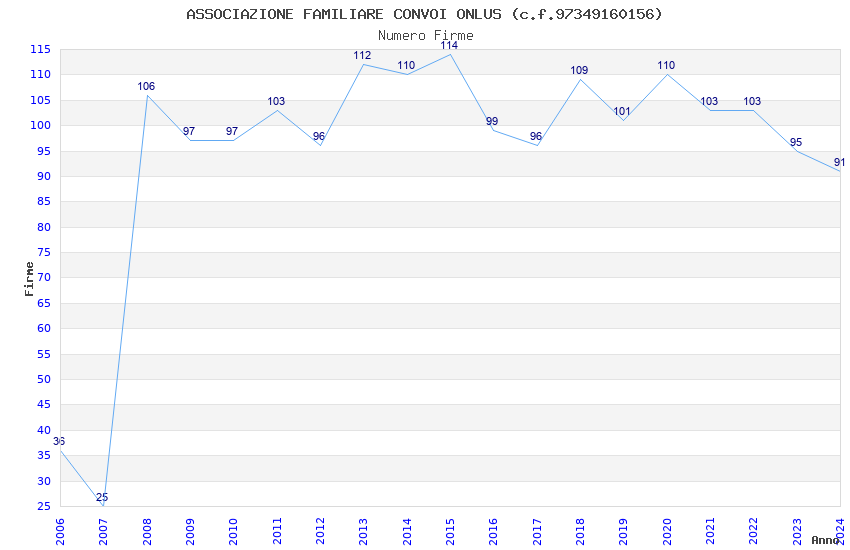Click the x-axis year 2013

[363, 532]
